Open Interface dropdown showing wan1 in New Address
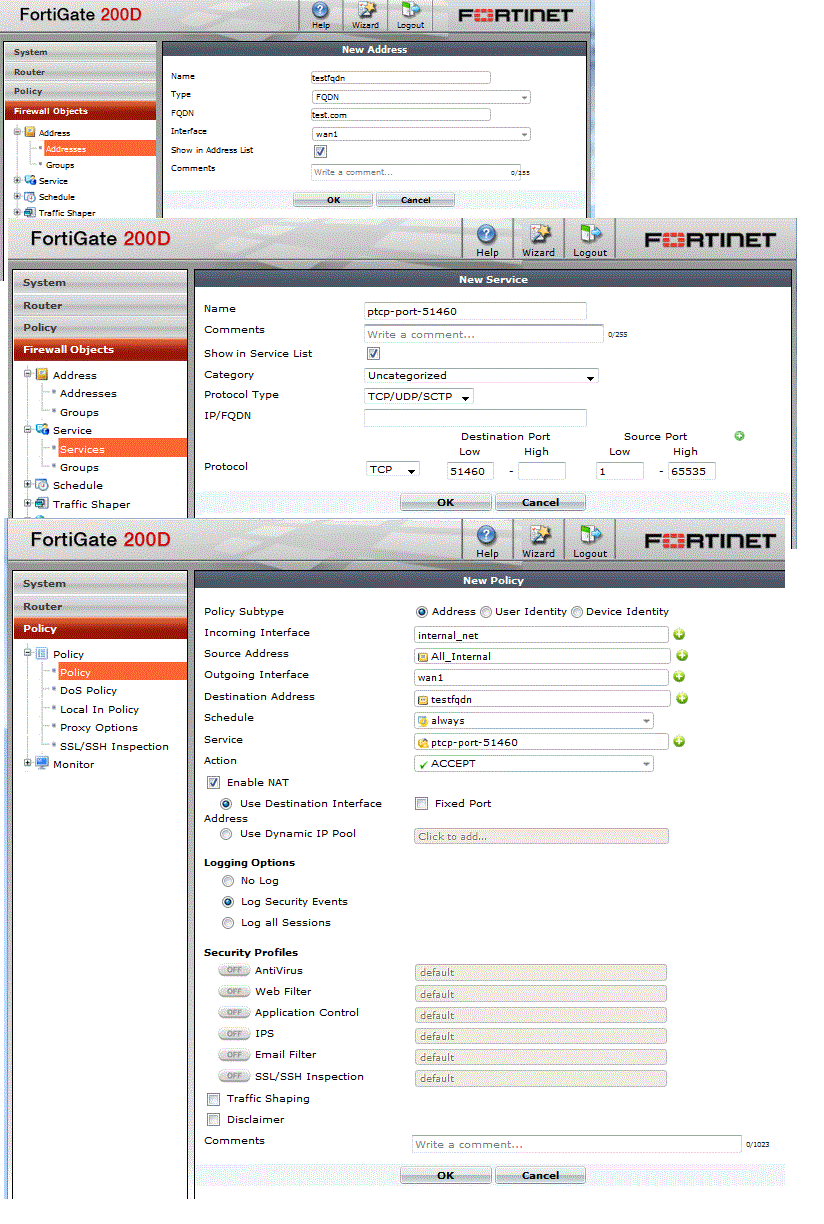 (x=420, y=133)
